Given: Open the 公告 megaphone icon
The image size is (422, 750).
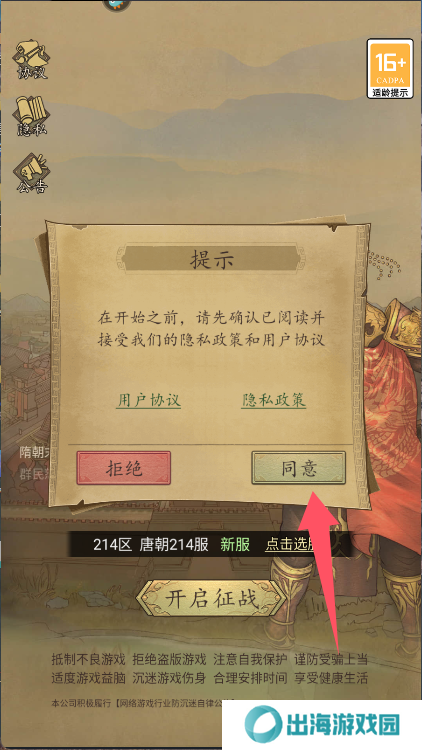Looking at the screenshot, I should pos(32,173).
